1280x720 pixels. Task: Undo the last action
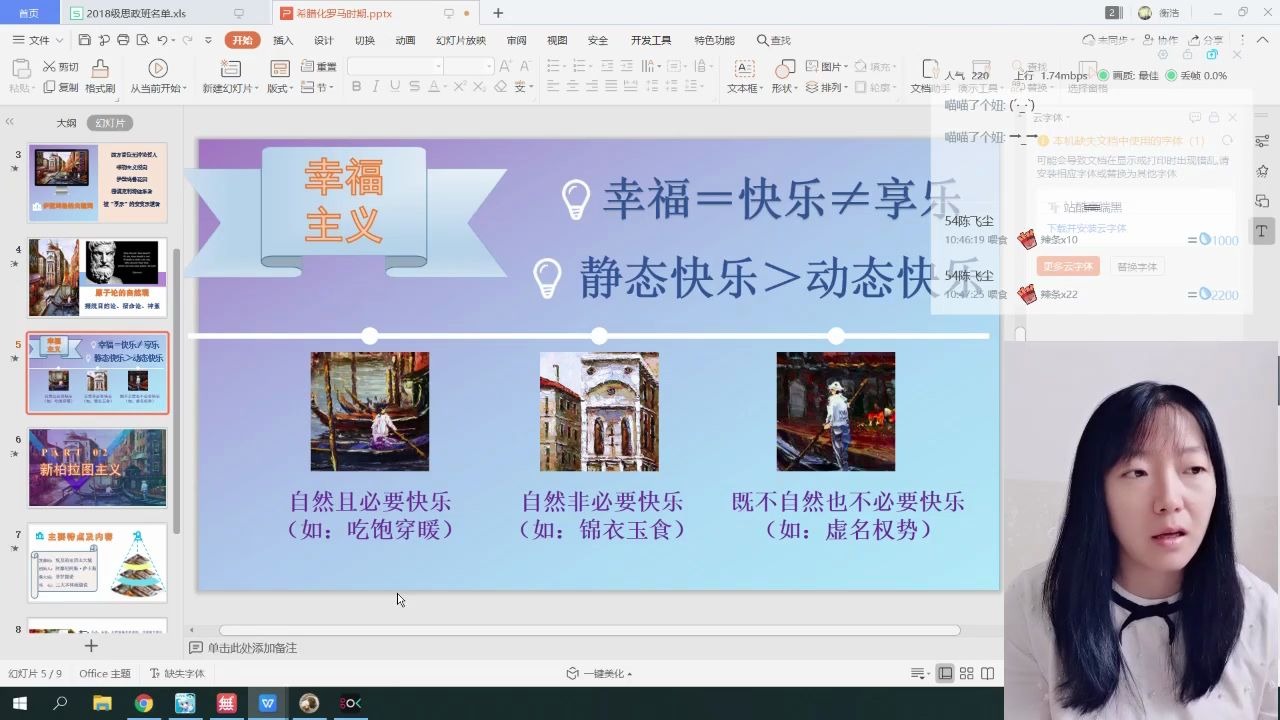162,40
